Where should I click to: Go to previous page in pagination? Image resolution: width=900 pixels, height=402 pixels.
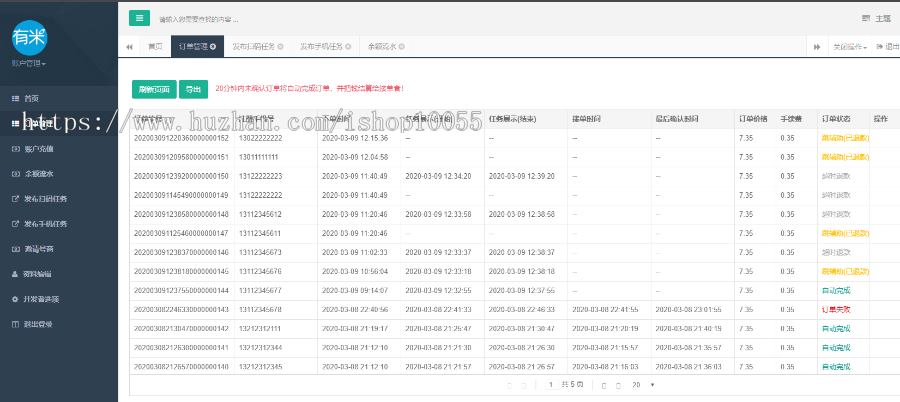pos(523,385)
